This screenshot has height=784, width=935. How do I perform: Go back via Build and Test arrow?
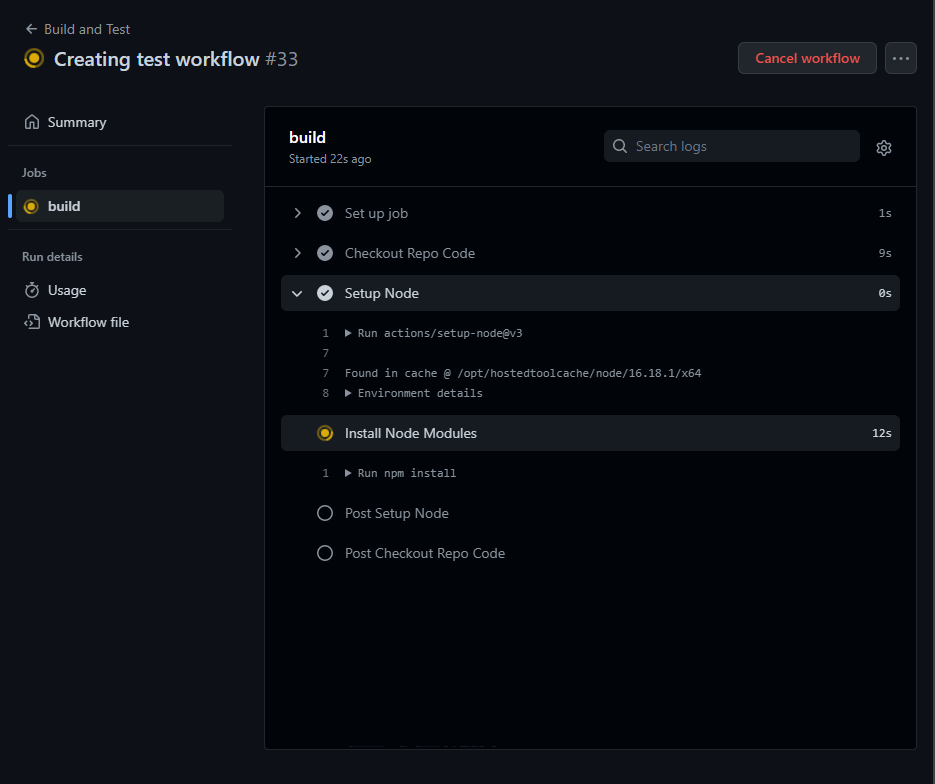(31, 29)
